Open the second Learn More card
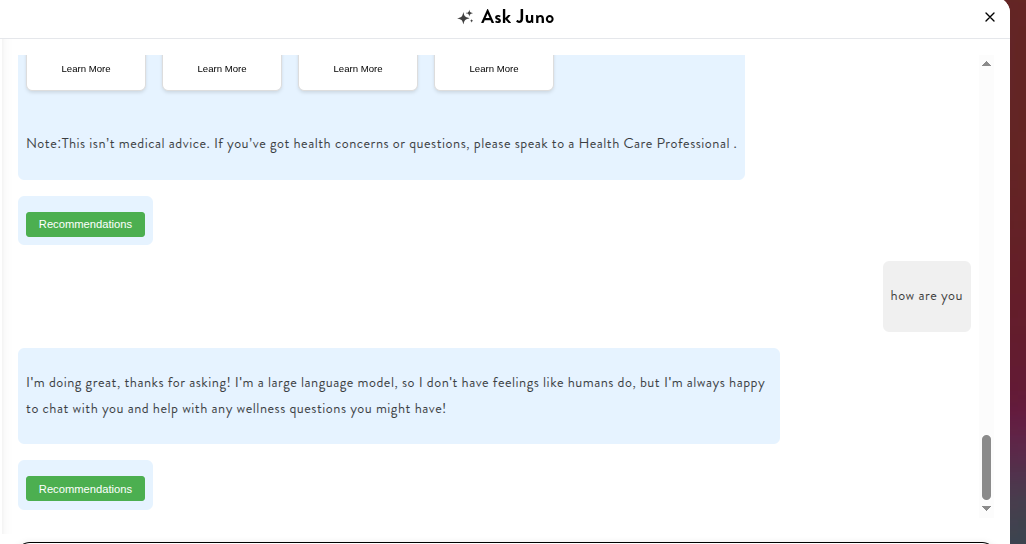 click(222, 69)
